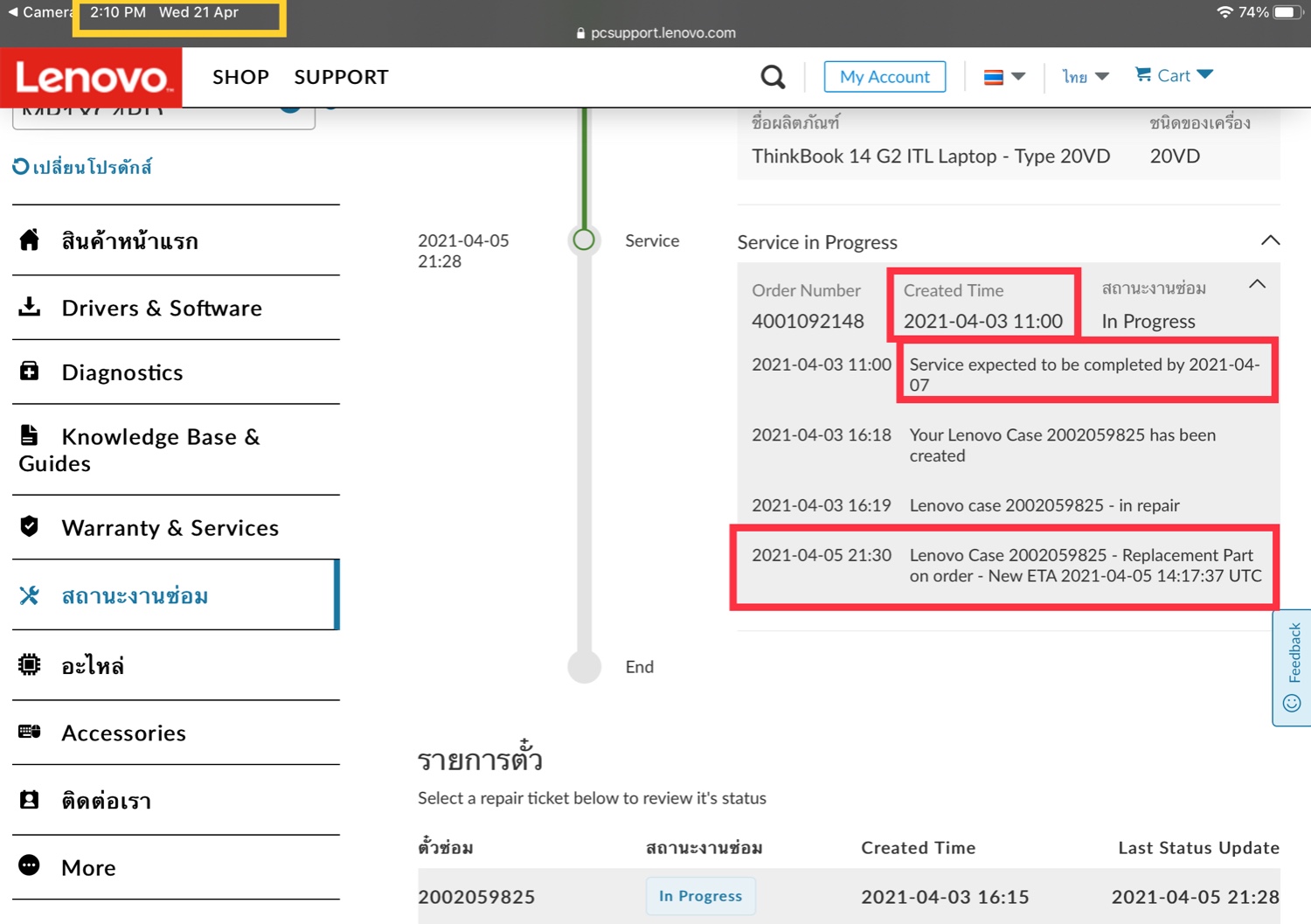Tap the Wi-Fi icon in status bar
The image size is (1311, 924).
point(1224,12)
